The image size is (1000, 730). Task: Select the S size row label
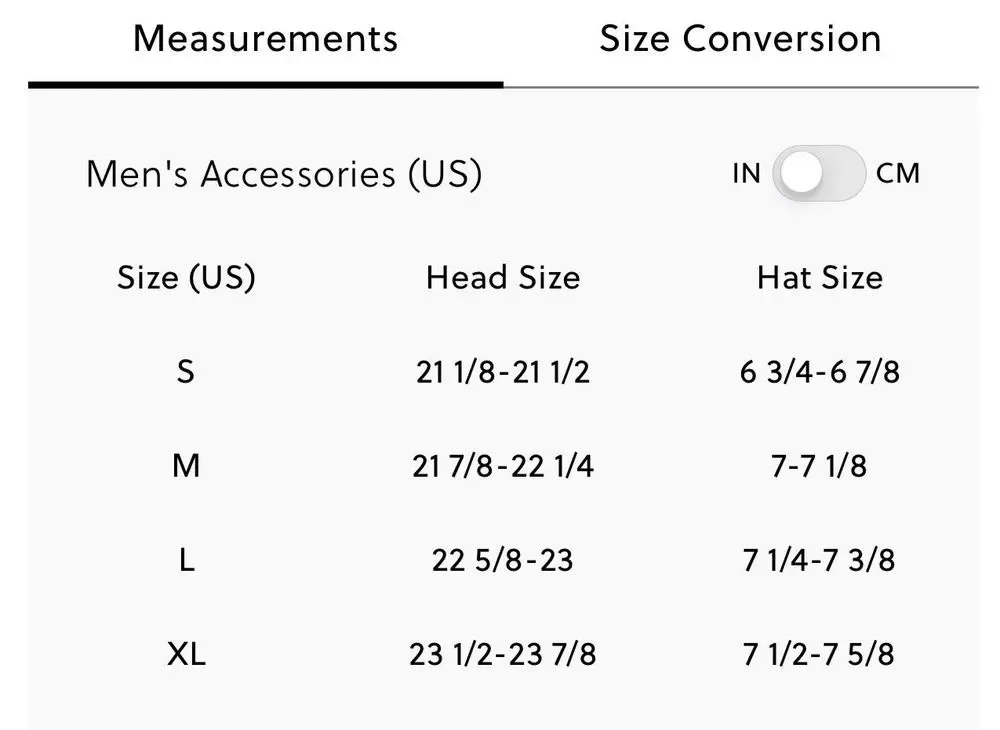click(x=186, y=372)
